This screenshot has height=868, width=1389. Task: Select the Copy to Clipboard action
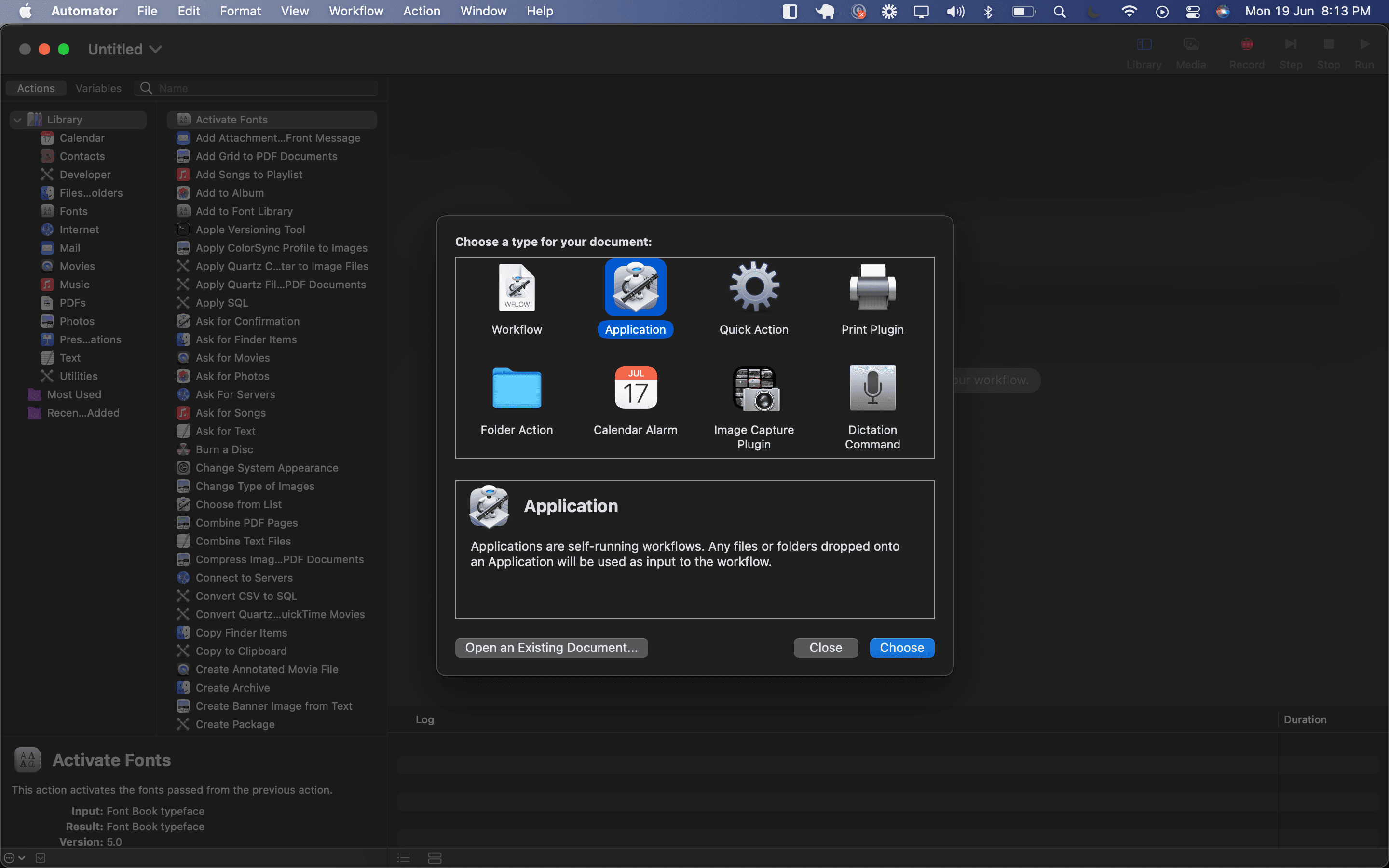[272, 651]
